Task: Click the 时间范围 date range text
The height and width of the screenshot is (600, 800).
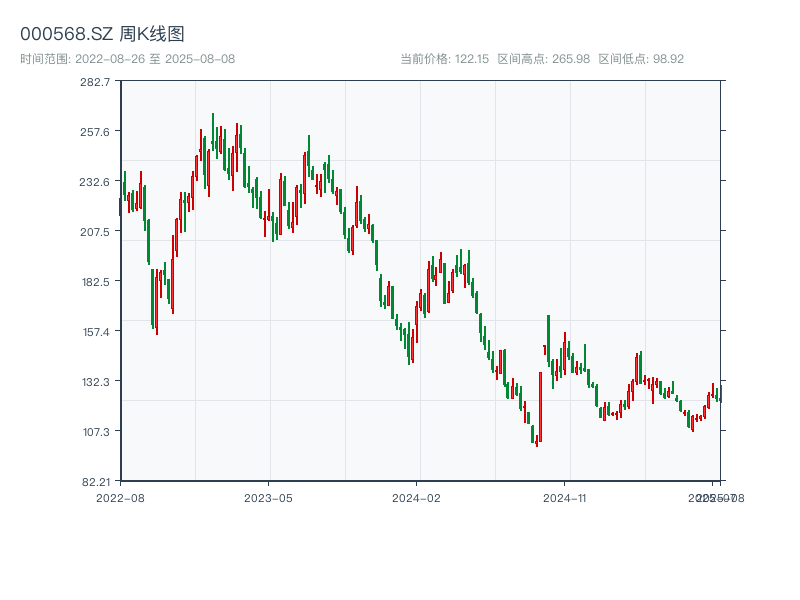Action: click(128, 59)
